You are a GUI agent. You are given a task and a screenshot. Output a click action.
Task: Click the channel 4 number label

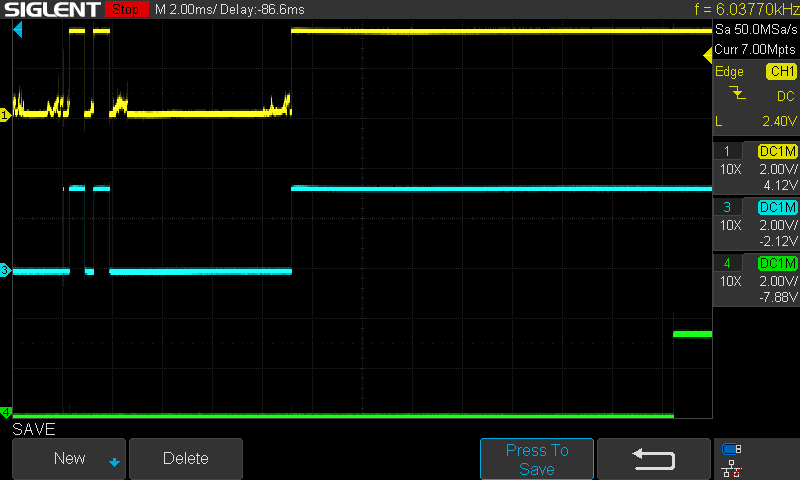click(727, 263)
